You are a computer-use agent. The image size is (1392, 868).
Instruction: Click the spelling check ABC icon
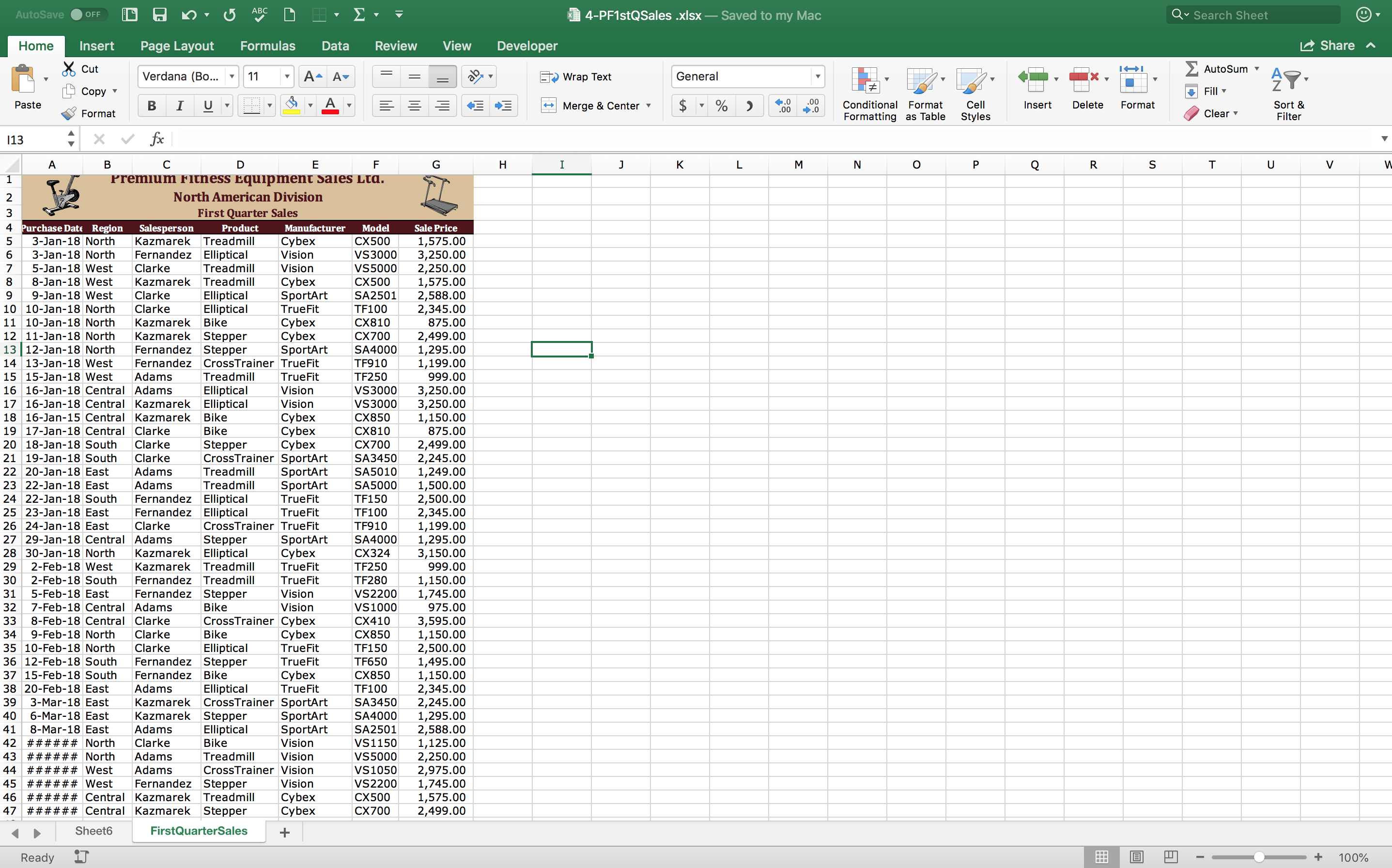(260, 15)
